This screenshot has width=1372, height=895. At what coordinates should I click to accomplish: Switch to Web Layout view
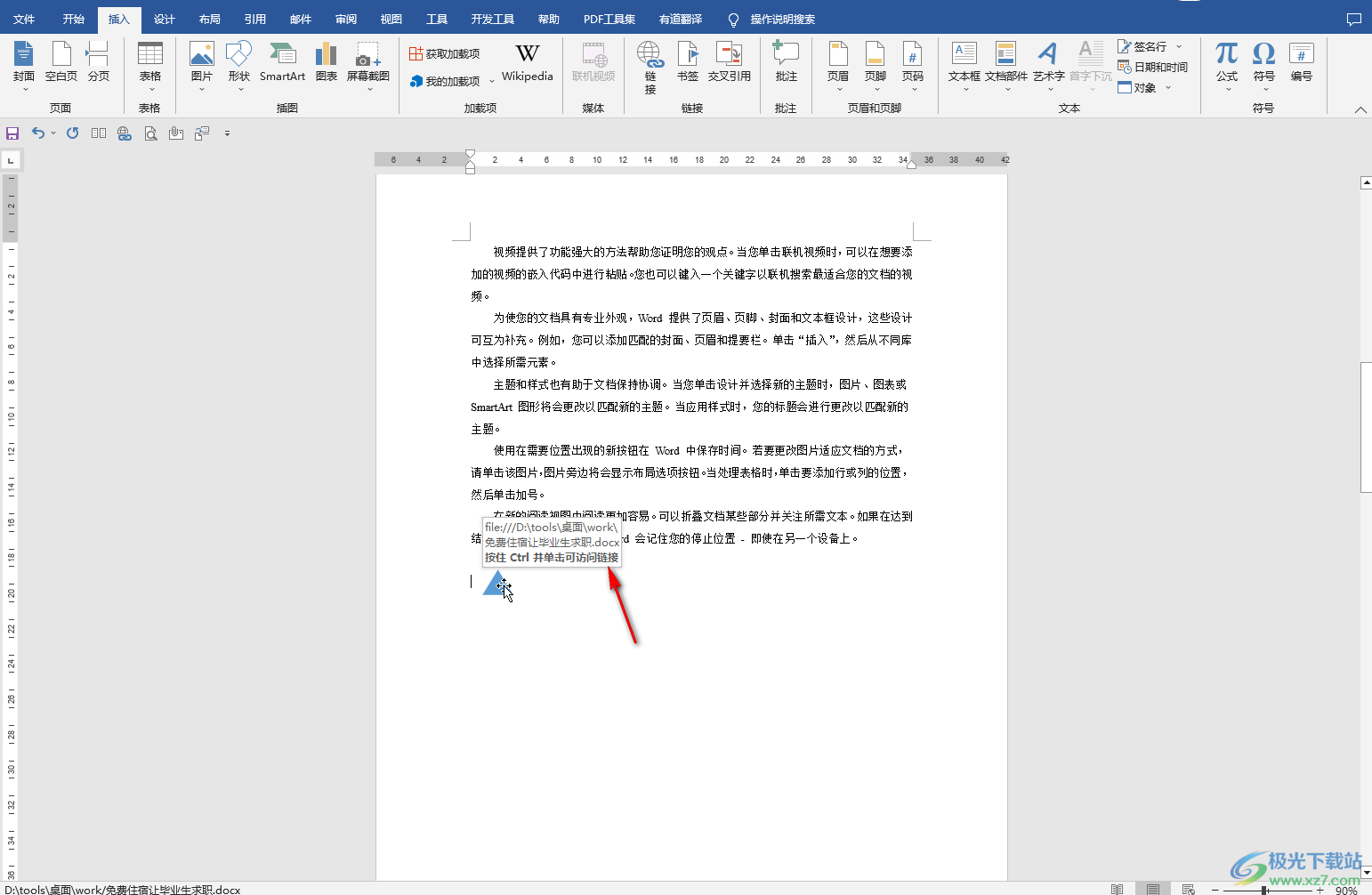(x=1188, y=889)
